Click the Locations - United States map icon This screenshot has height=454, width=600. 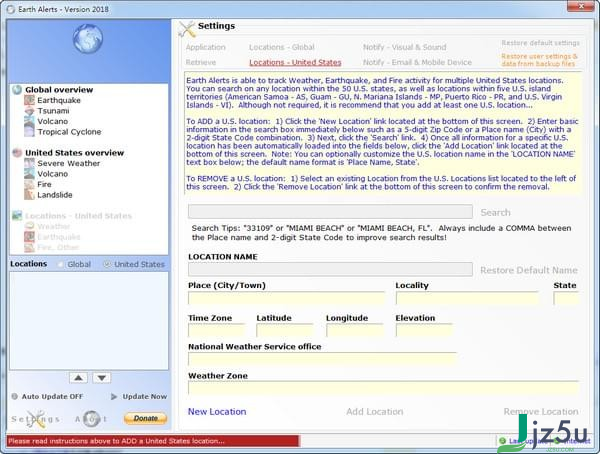[17, 216]
